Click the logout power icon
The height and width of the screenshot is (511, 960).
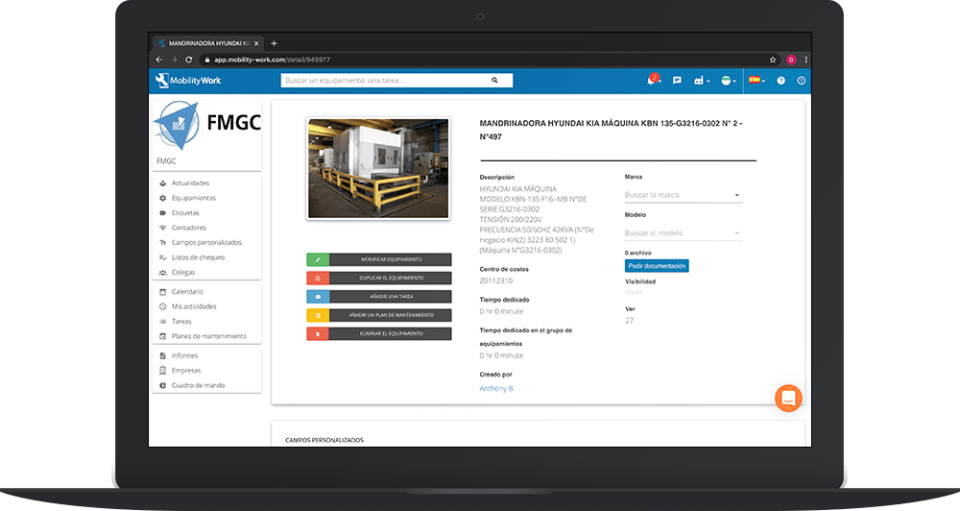801,80
